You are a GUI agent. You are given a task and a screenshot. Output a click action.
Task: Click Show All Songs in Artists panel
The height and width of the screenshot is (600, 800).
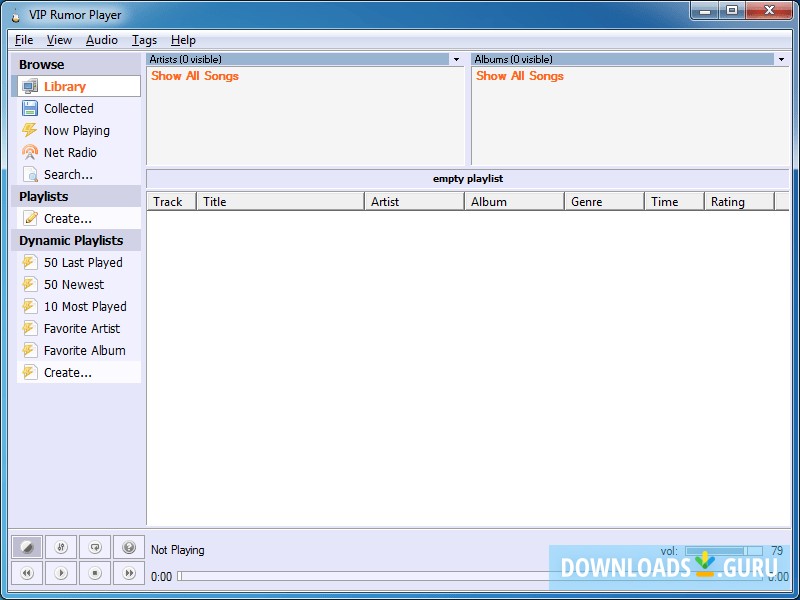[195, 76]
